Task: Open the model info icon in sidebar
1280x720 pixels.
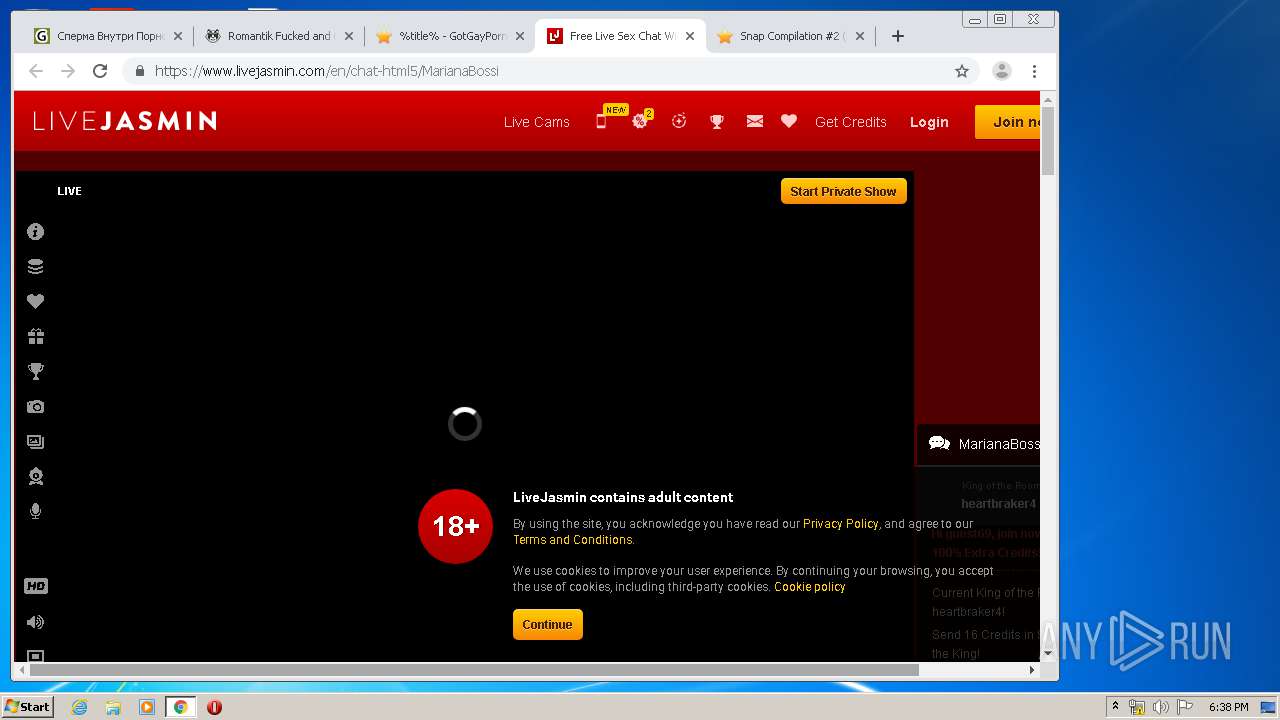Action: click(x=35, y=232)
